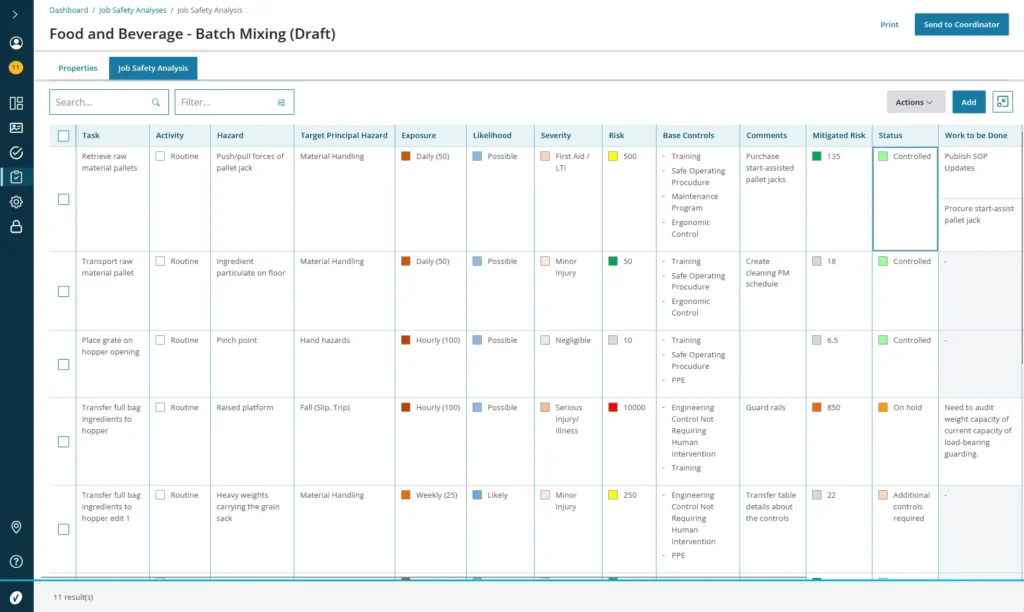The image size is (1024, 612).
Task: Expand the left sidebar with the chevron arrow
Action: (x=15, y=14)
